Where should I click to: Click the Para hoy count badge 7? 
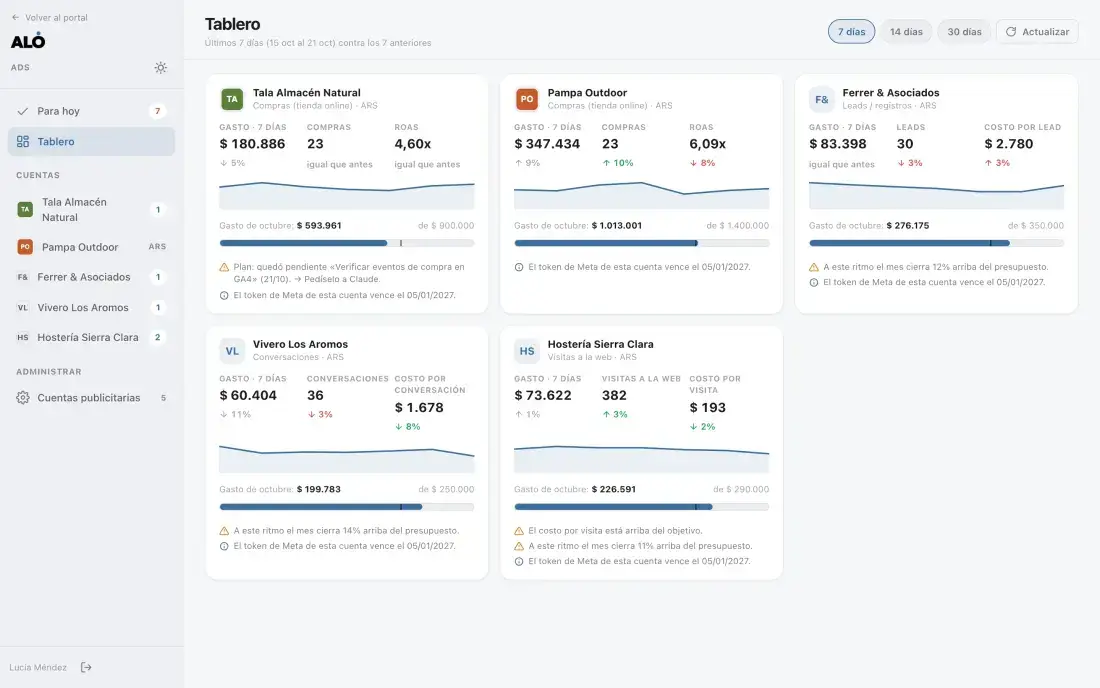(158, 111)
